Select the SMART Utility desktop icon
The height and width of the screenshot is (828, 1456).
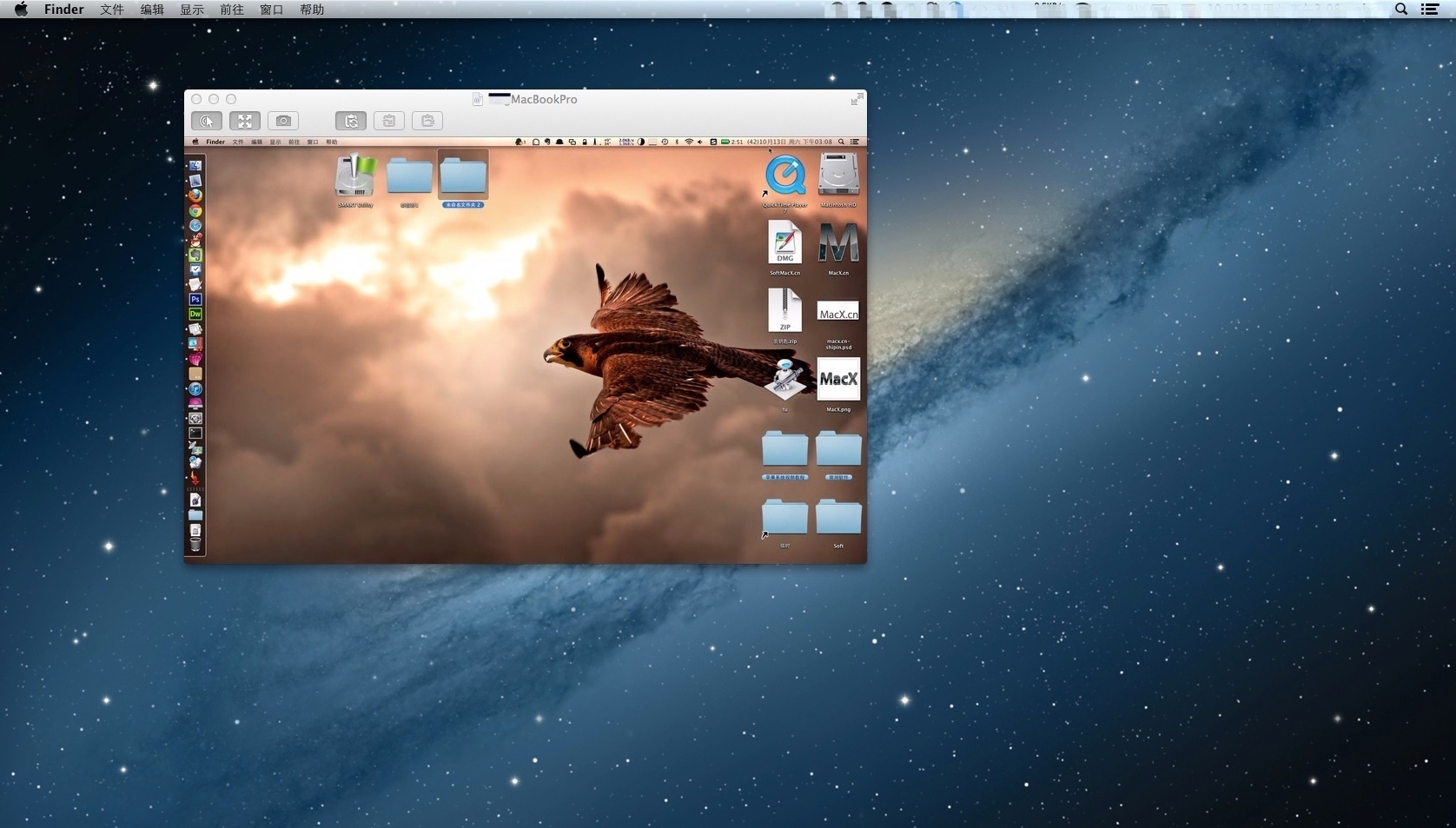coord(355,176)
